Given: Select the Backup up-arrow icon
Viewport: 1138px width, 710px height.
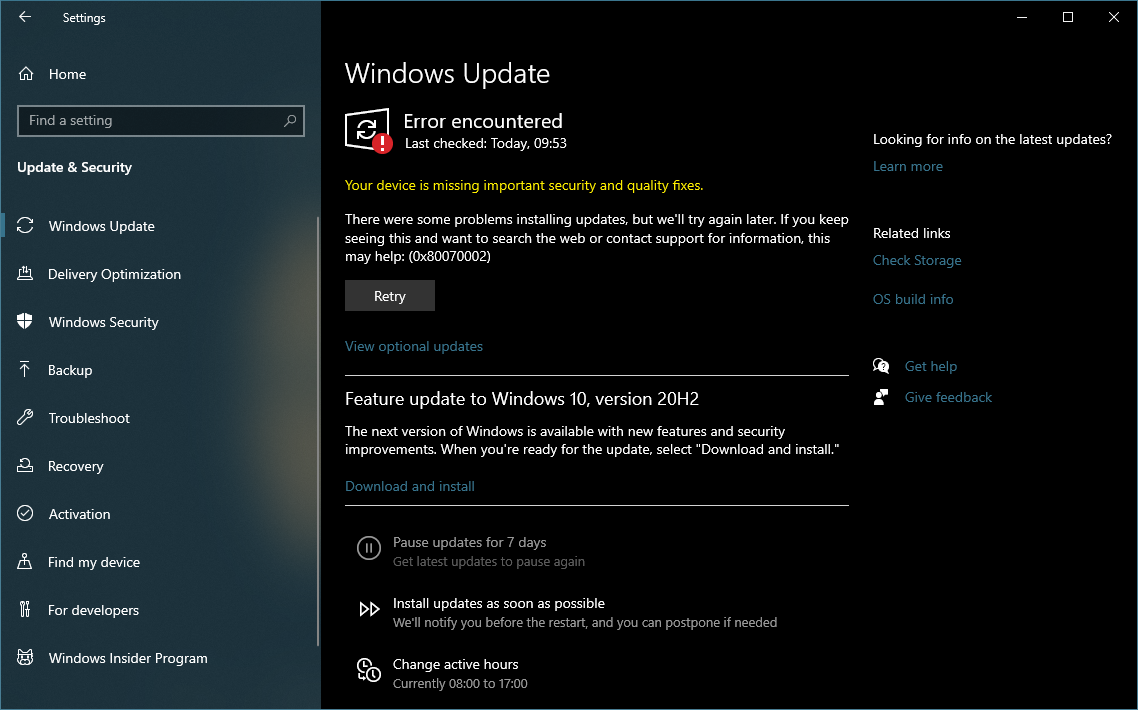Looking at the screenshot, I should point(27,370).
